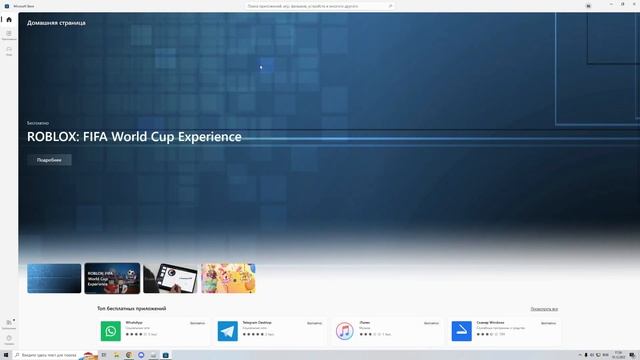
Task: Open the Telegram Desktop app icon
Action: 228,331
